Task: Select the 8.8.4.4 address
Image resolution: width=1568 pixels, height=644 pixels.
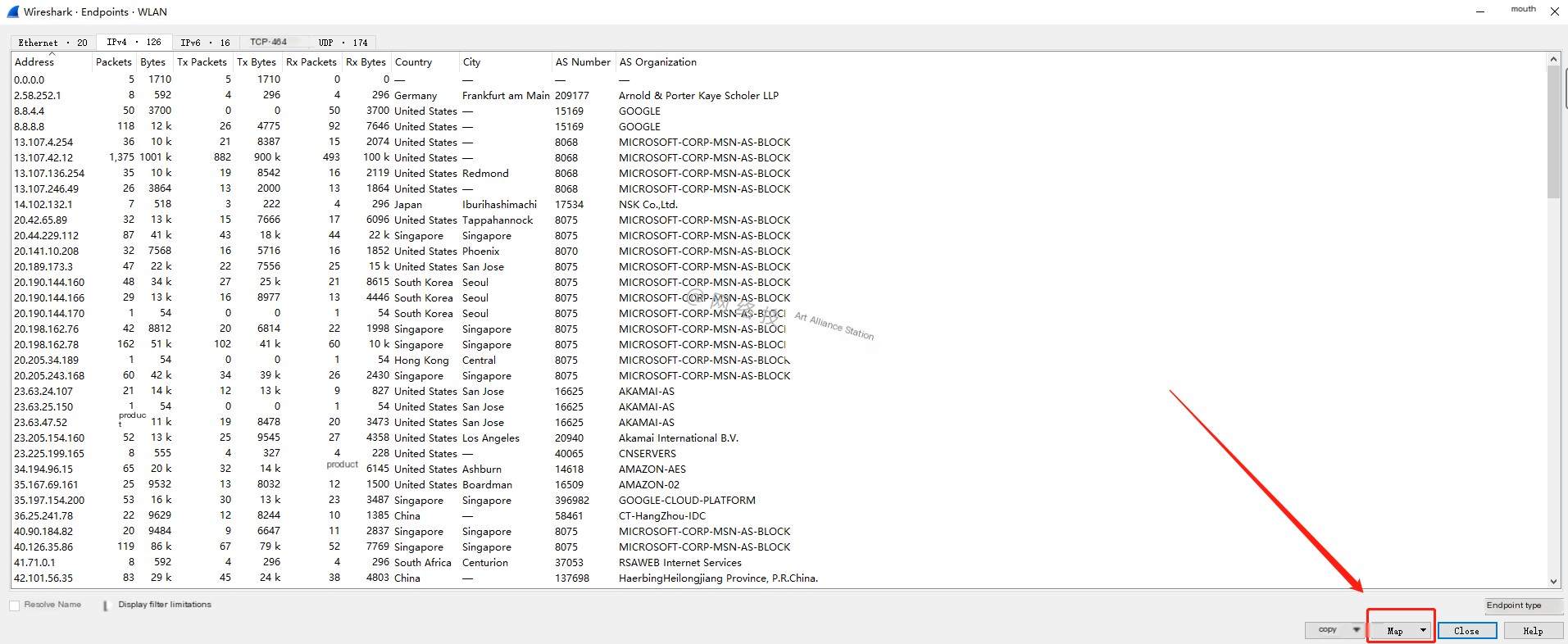Action: pos(30,111)
